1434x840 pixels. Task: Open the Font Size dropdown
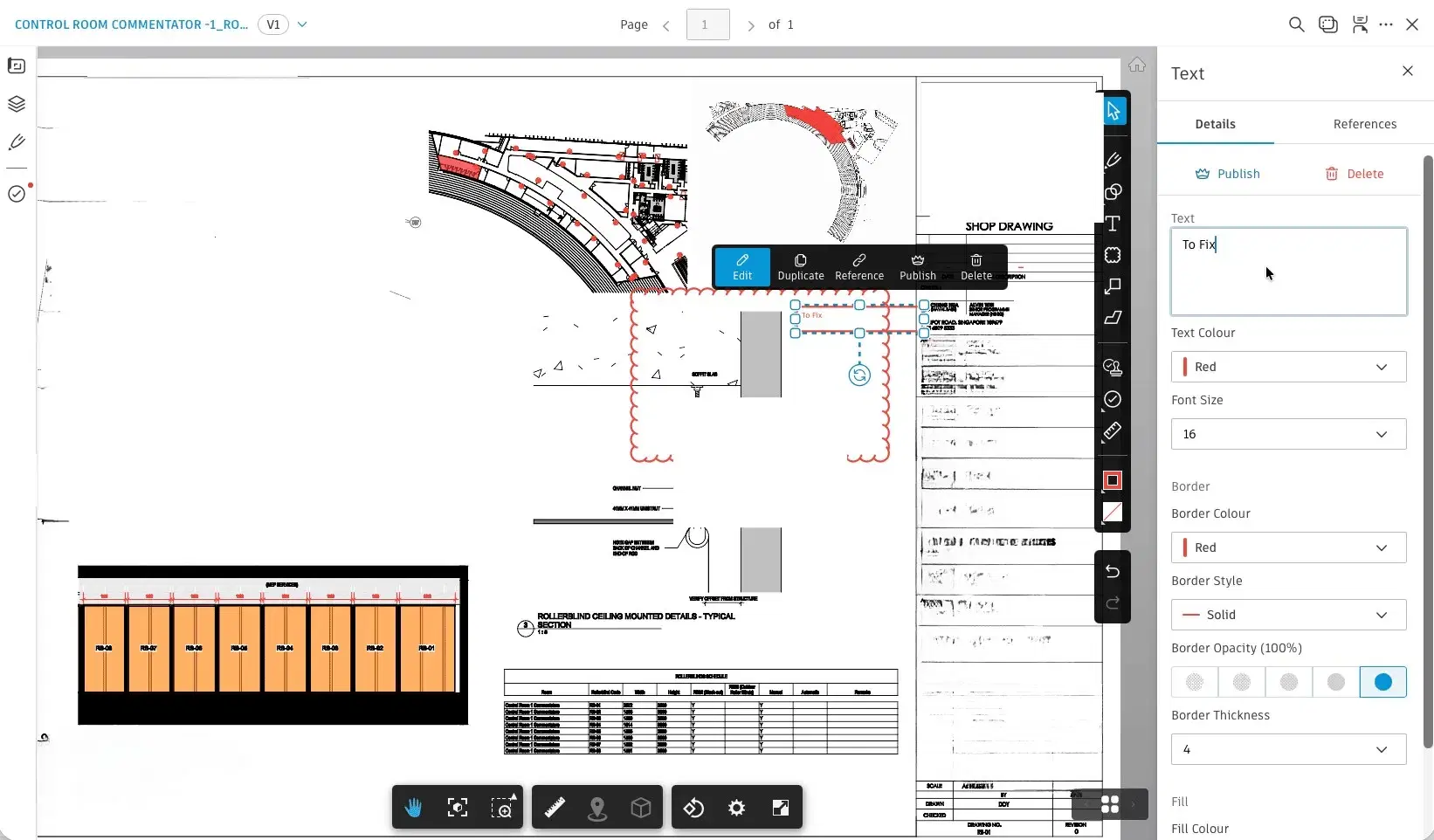pos(1289,434)
